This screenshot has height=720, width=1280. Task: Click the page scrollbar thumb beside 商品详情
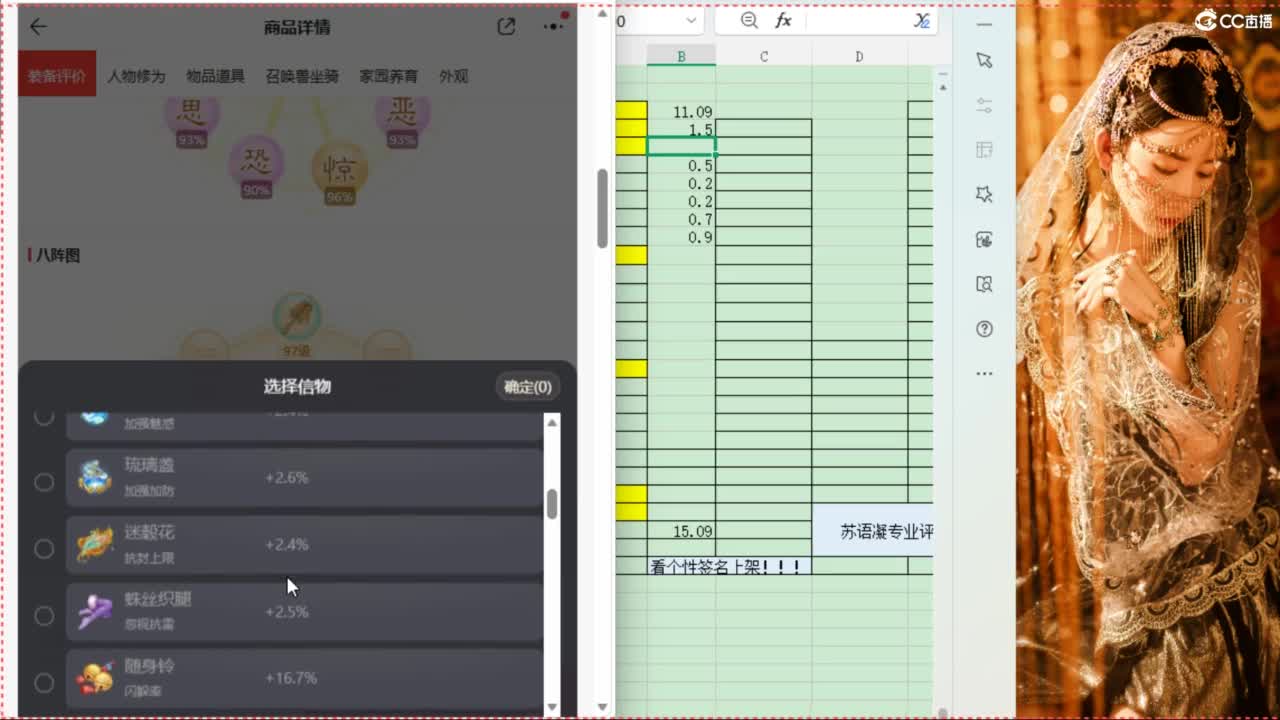602,208
